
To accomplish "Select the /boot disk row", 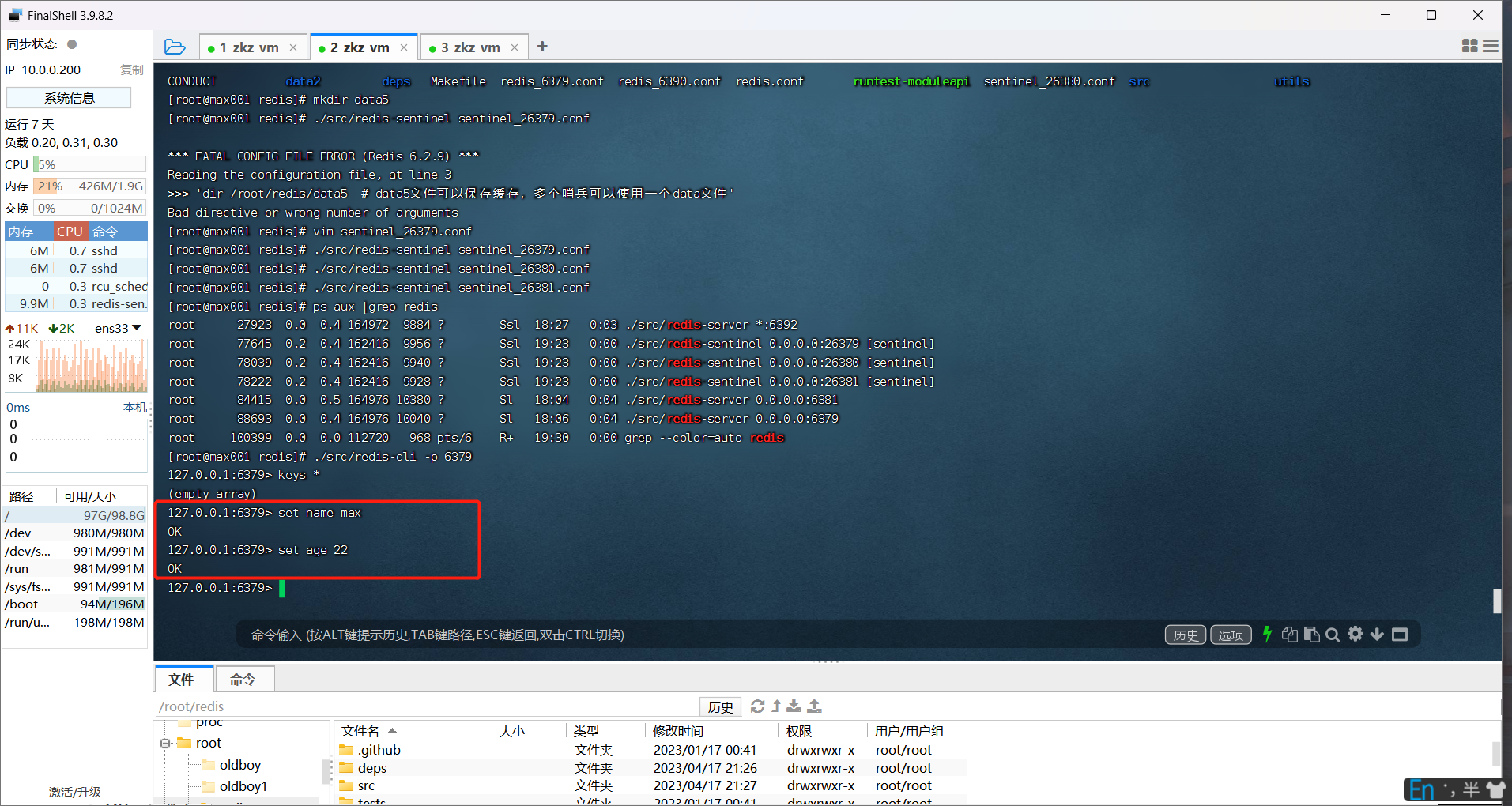I will pos(75,604).
